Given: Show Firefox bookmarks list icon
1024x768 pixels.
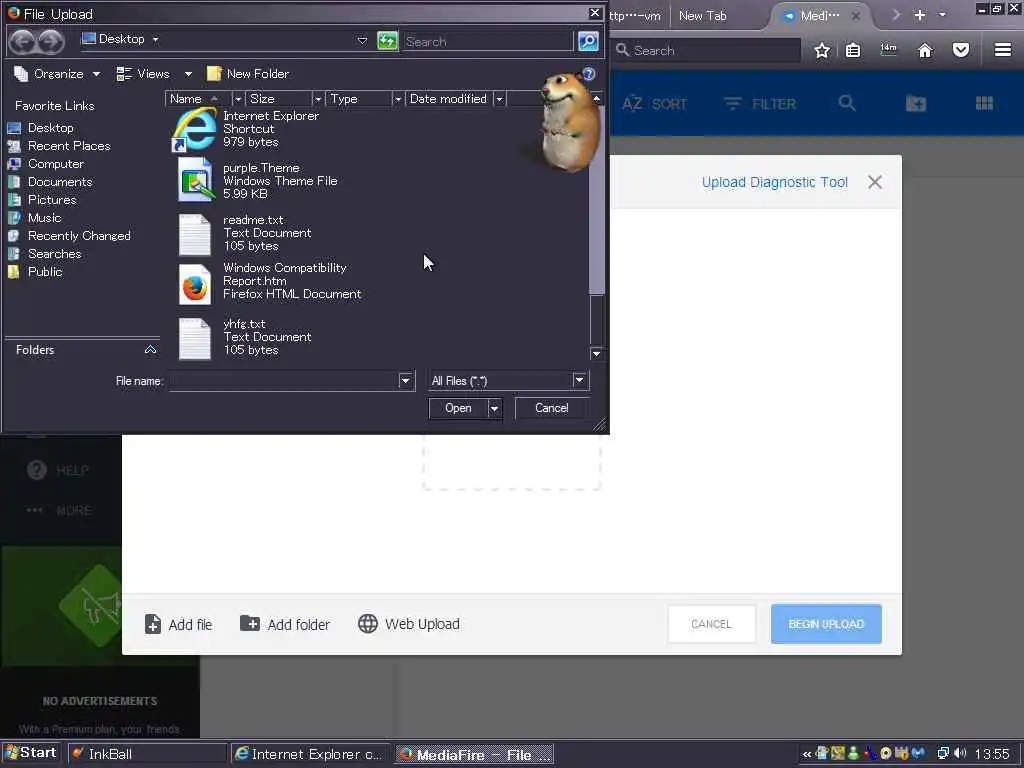Looking at the screenshot, I should pyautogui.click(x=853, y=50).
